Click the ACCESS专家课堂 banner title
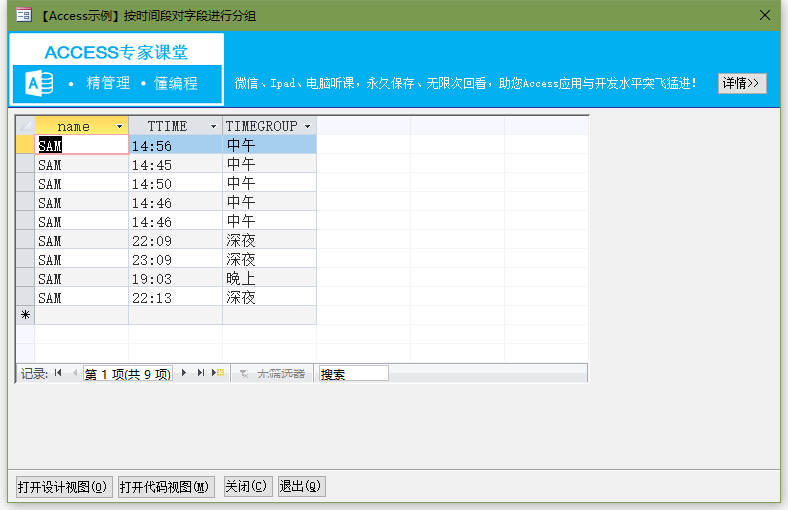This screenshot has height=510, width=788. tap(116, 52)
